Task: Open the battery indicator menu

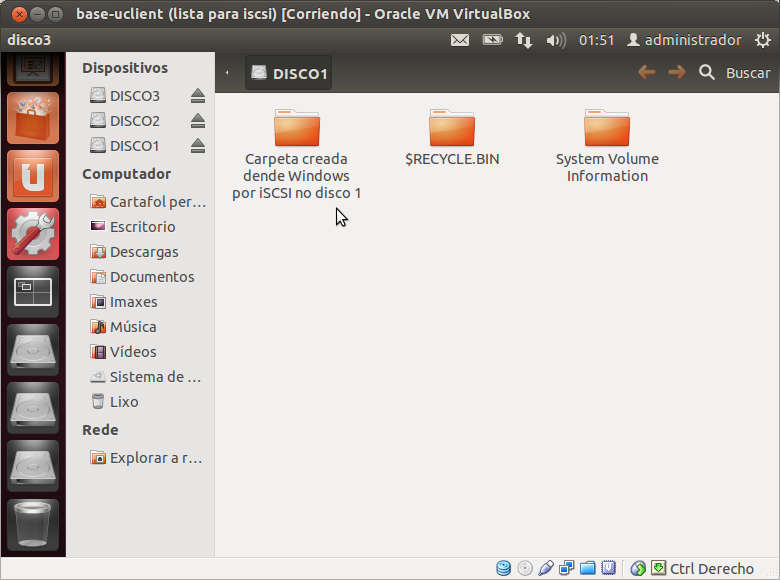Action: [x=492, y=39]
